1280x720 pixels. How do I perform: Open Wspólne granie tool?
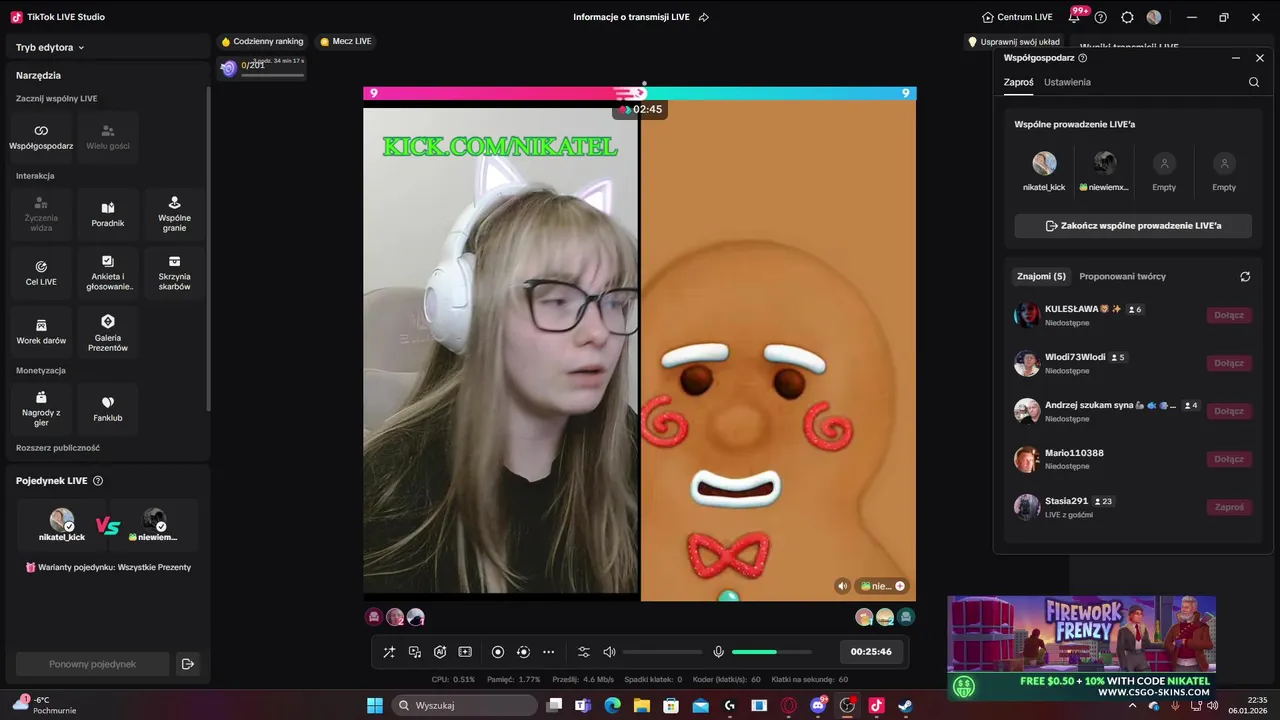pyautogui.click(x=174, y=215)
